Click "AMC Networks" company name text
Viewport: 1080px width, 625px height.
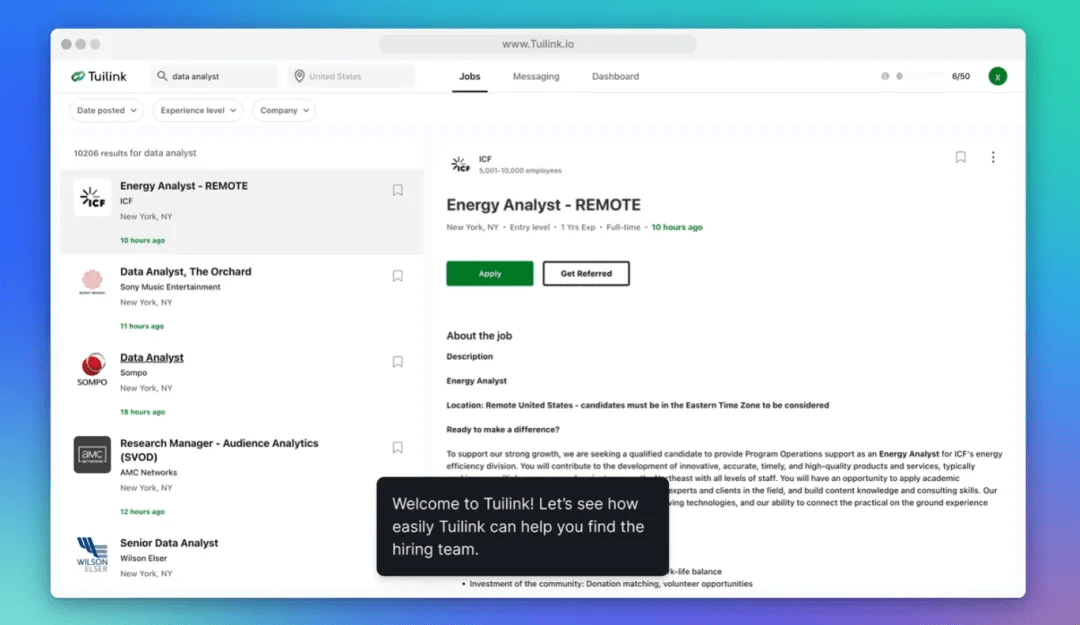click(x=148, y=473)
